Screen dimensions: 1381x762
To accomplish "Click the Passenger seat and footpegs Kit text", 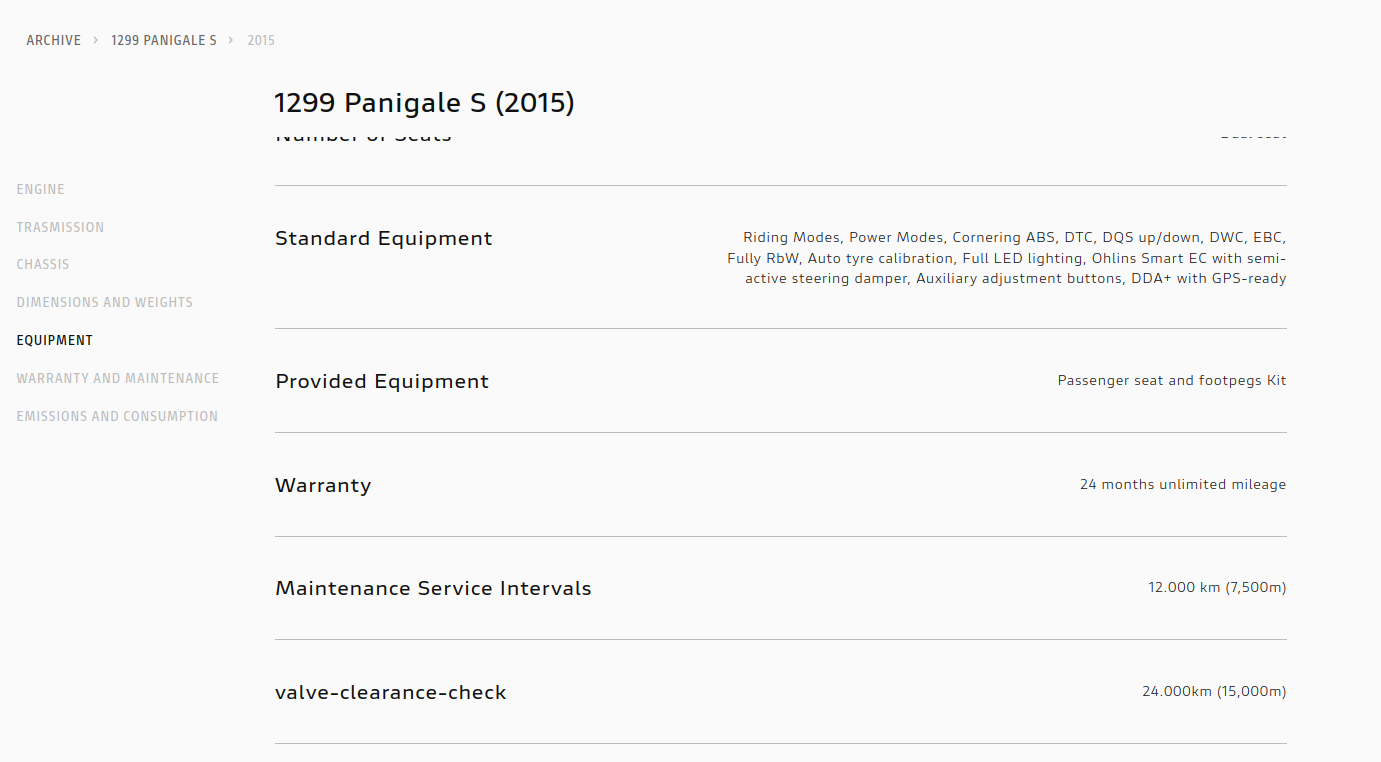I will click(x=1172, y=381).
